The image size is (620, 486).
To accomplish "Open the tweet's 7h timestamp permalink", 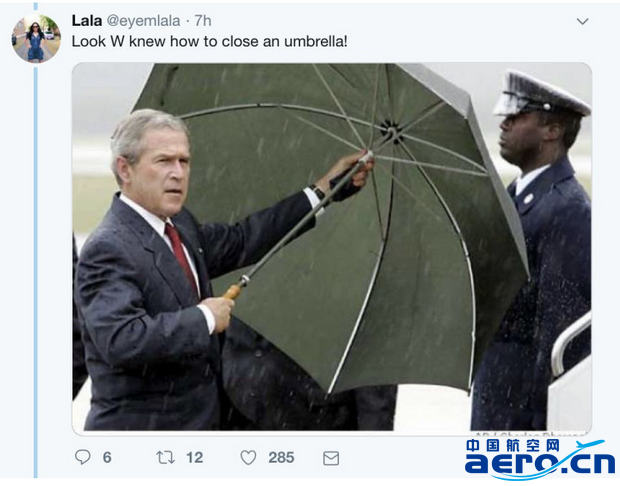I will tap(203, 21).
